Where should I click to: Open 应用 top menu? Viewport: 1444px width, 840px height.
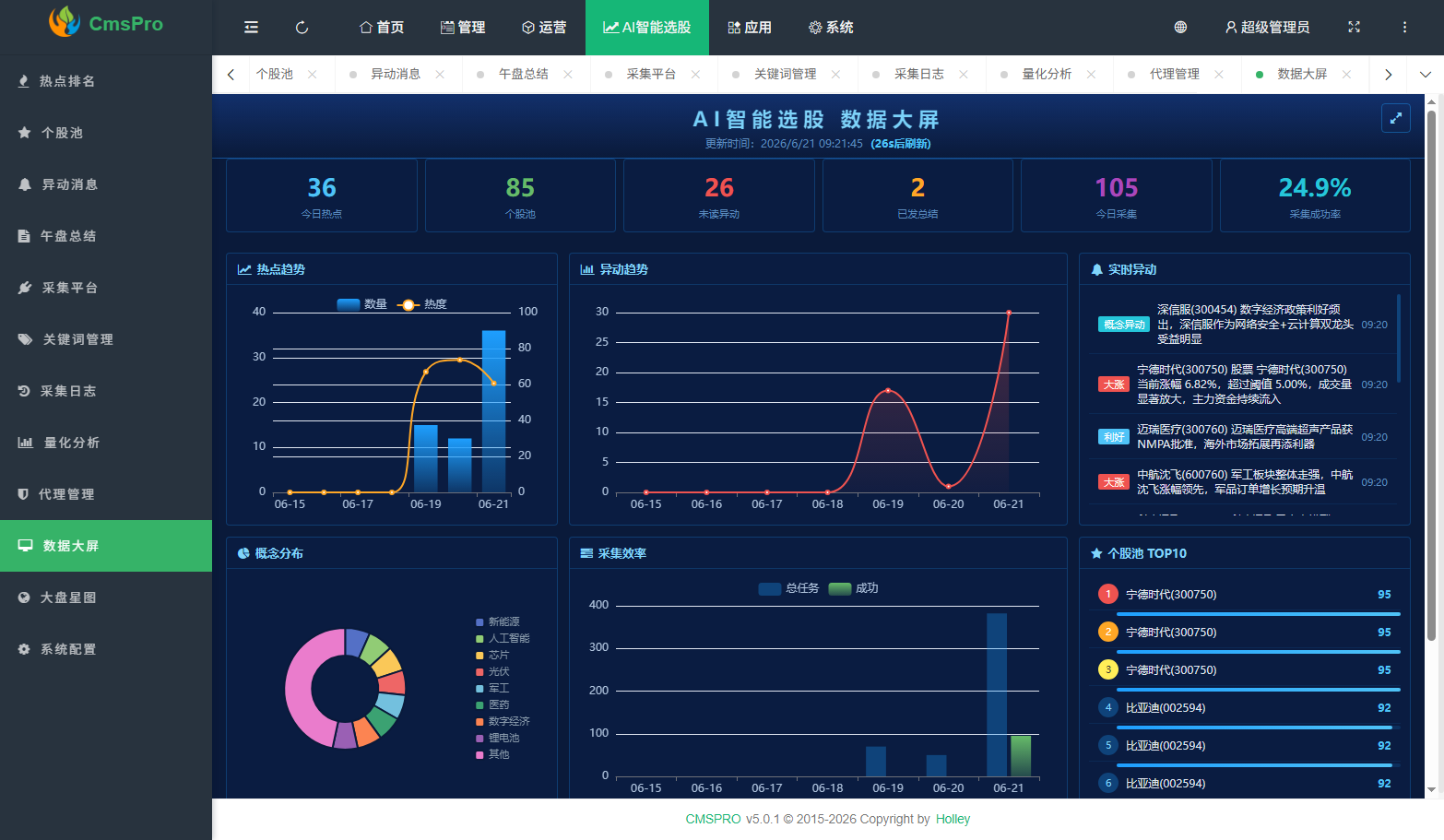tap(750, 28)
